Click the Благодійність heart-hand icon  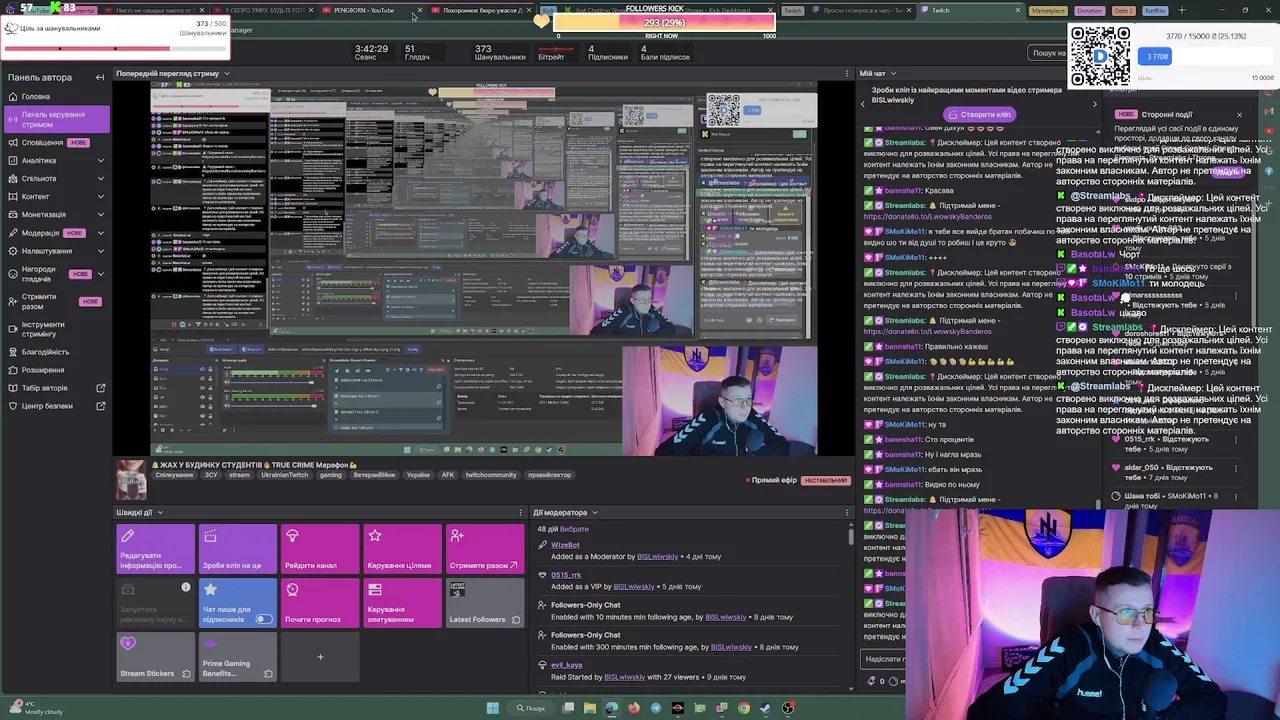[x=12, y=352]
